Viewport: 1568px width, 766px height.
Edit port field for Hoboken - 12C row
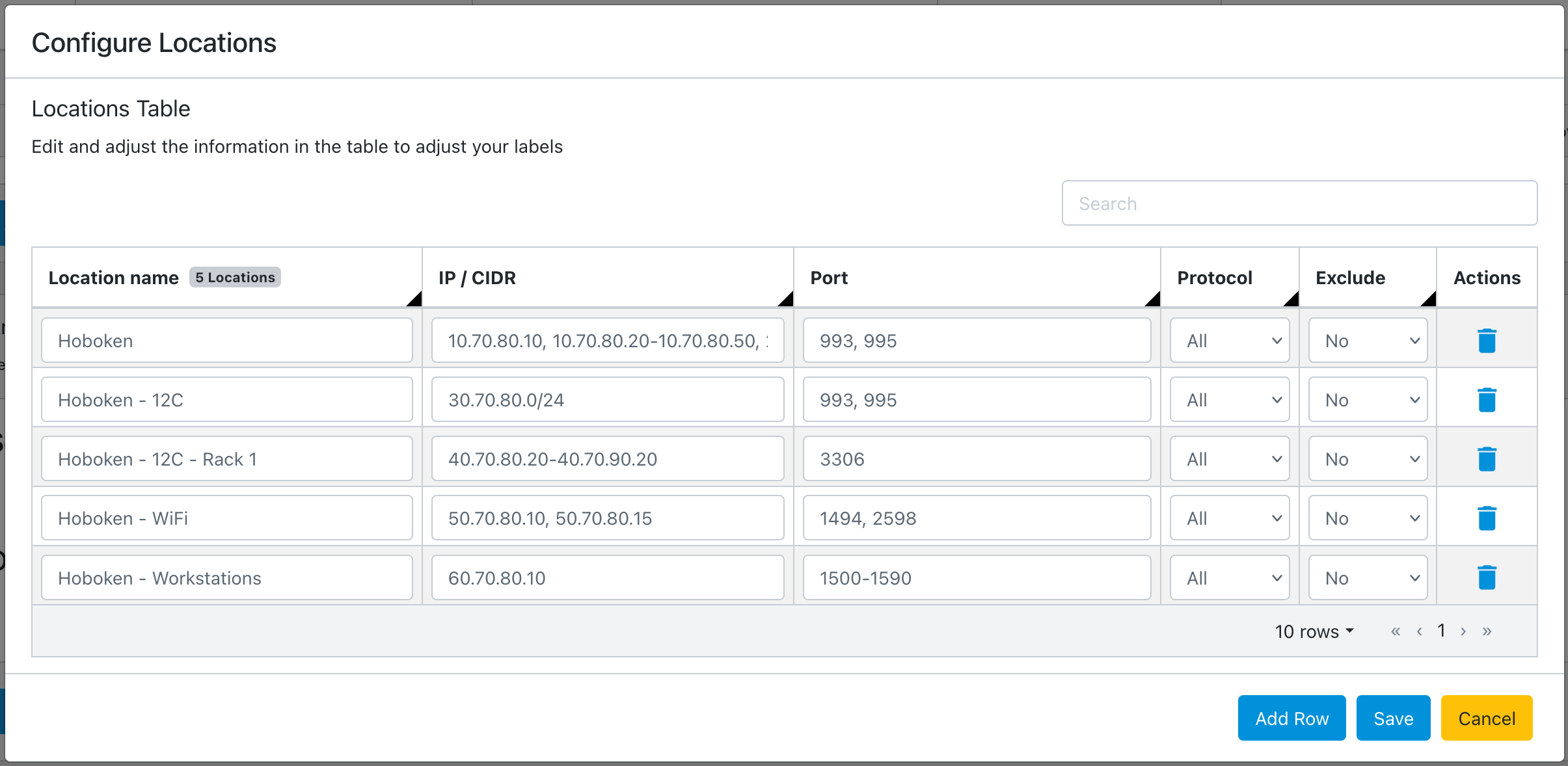[977, 400]
